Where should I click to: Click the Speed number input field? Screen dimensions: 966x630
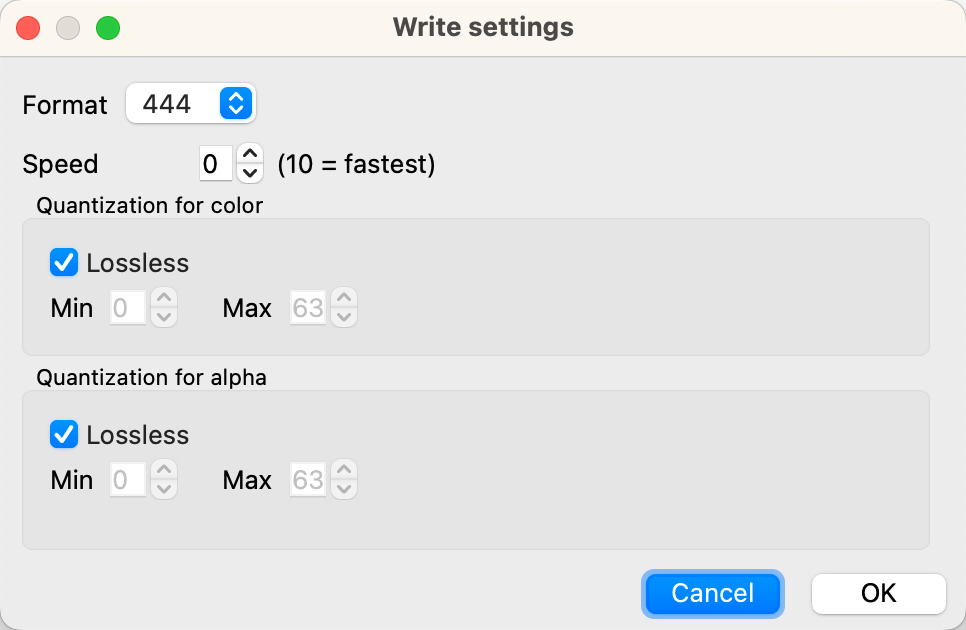pos(215,163)
